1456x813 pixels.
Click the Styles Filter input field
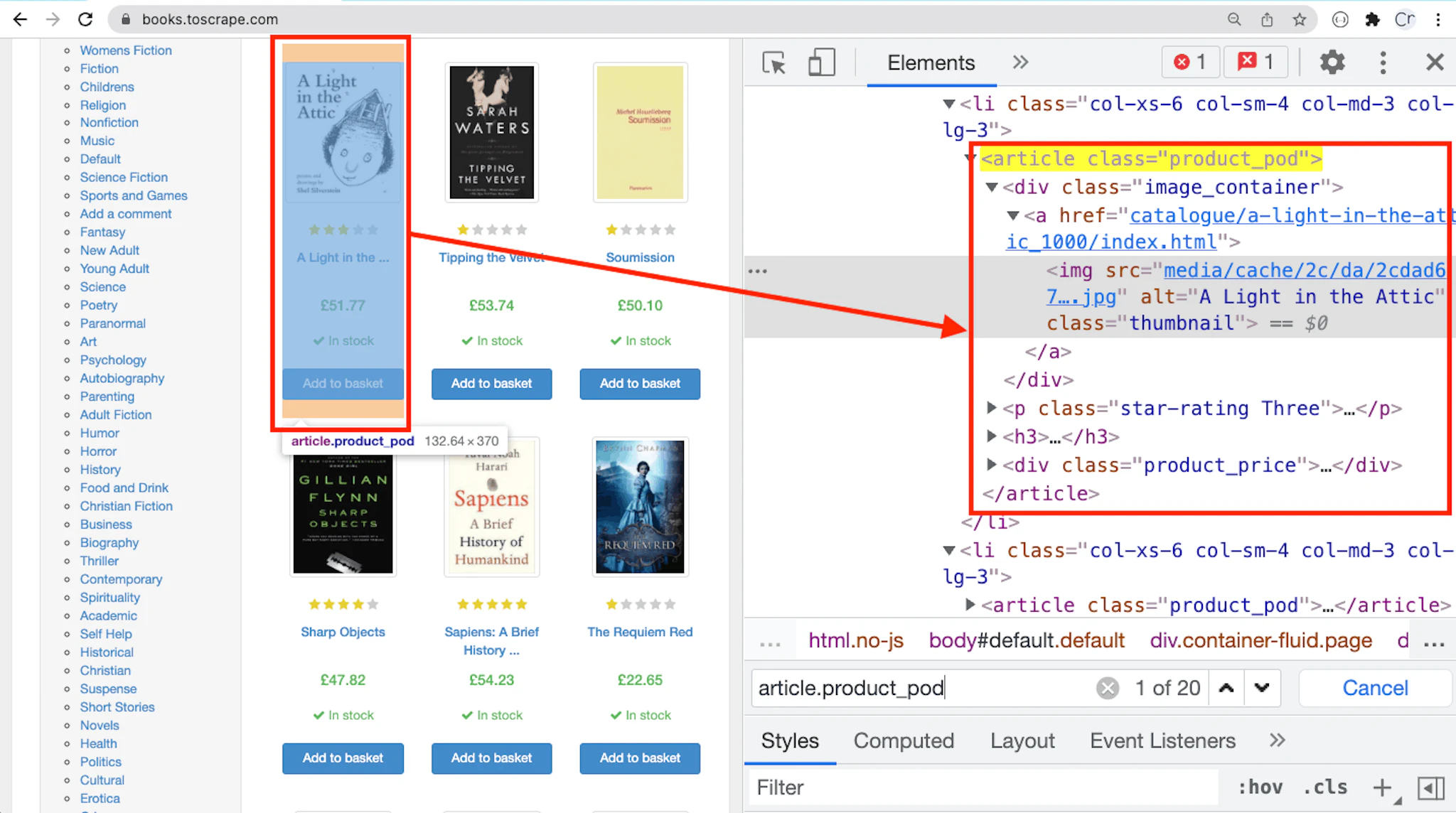click(984, 787)
